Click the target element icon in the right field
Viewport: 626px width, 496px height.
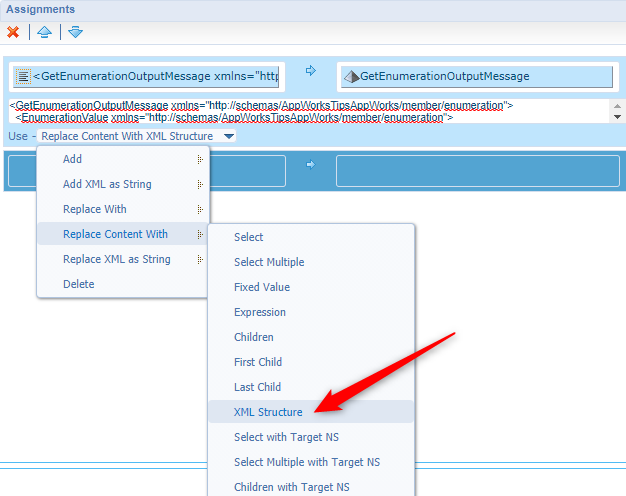tap(349, 76)
